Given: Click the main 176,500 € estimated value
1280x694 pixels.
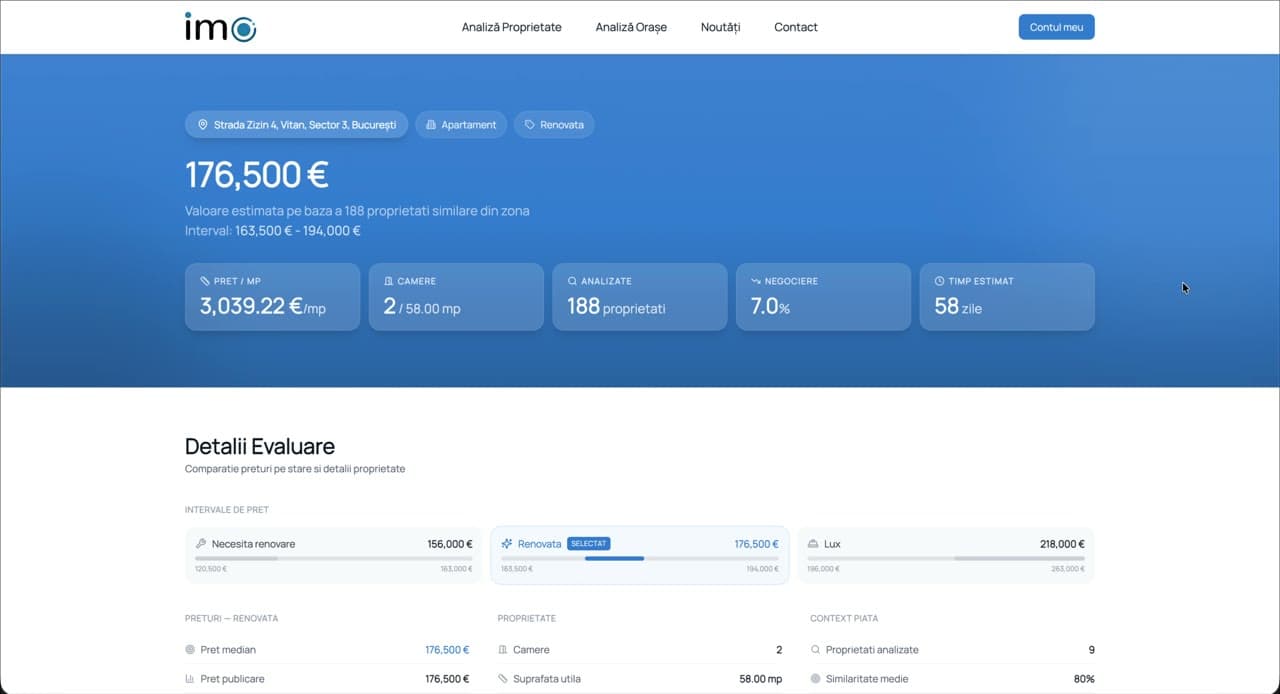Looking at the screenshot, I should click(257, 175).
